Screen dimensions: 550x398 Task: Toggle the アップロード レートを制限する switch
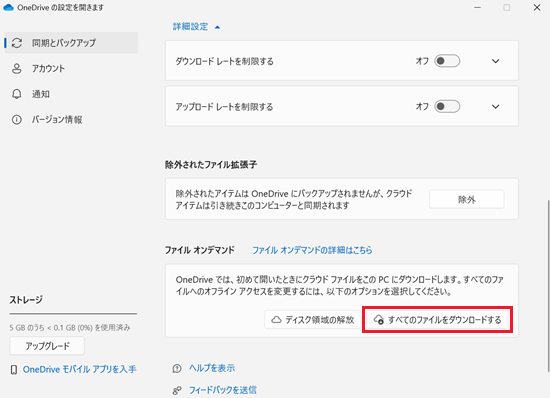pos(447,106)
